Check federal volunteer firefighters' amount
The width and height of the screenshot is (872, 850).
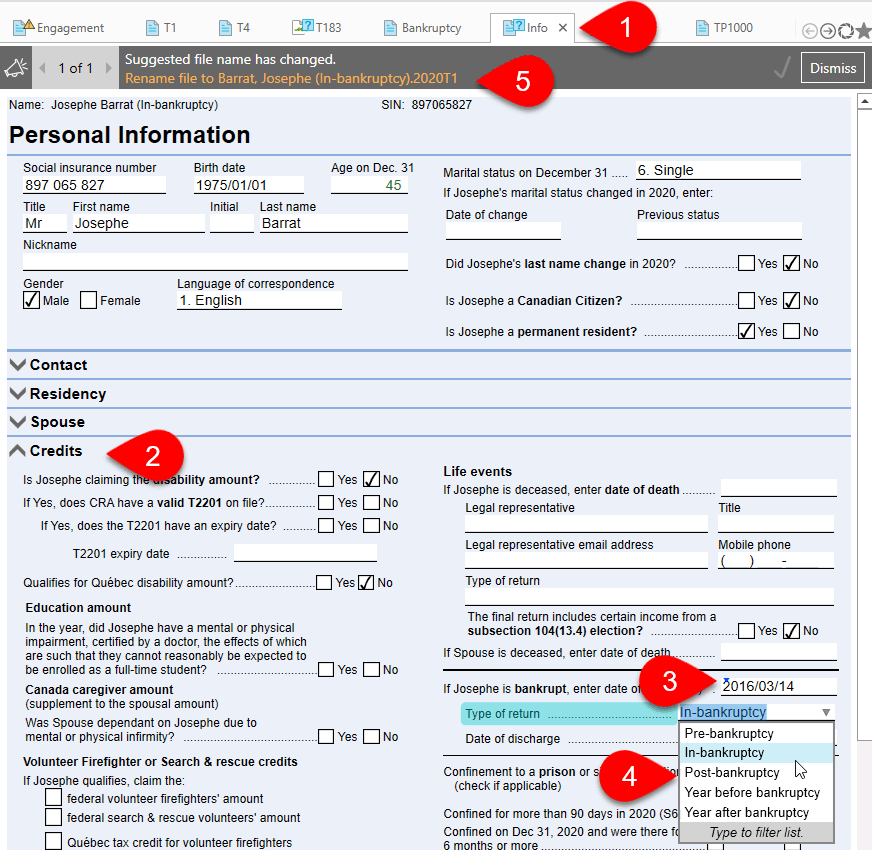click(53, 798)
